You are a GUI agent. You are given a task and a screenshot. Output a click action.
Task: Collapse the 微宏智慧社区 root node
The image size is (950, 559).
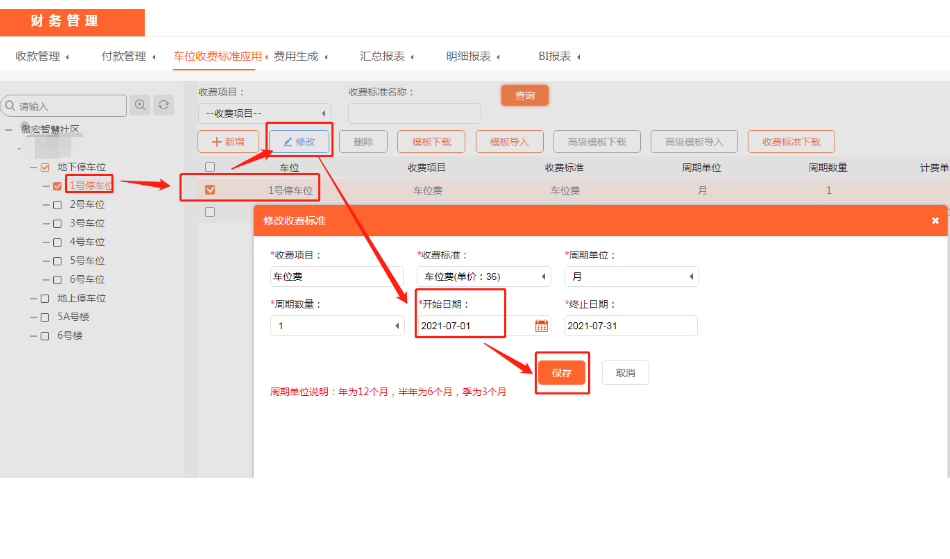click(x=8, y=129)
